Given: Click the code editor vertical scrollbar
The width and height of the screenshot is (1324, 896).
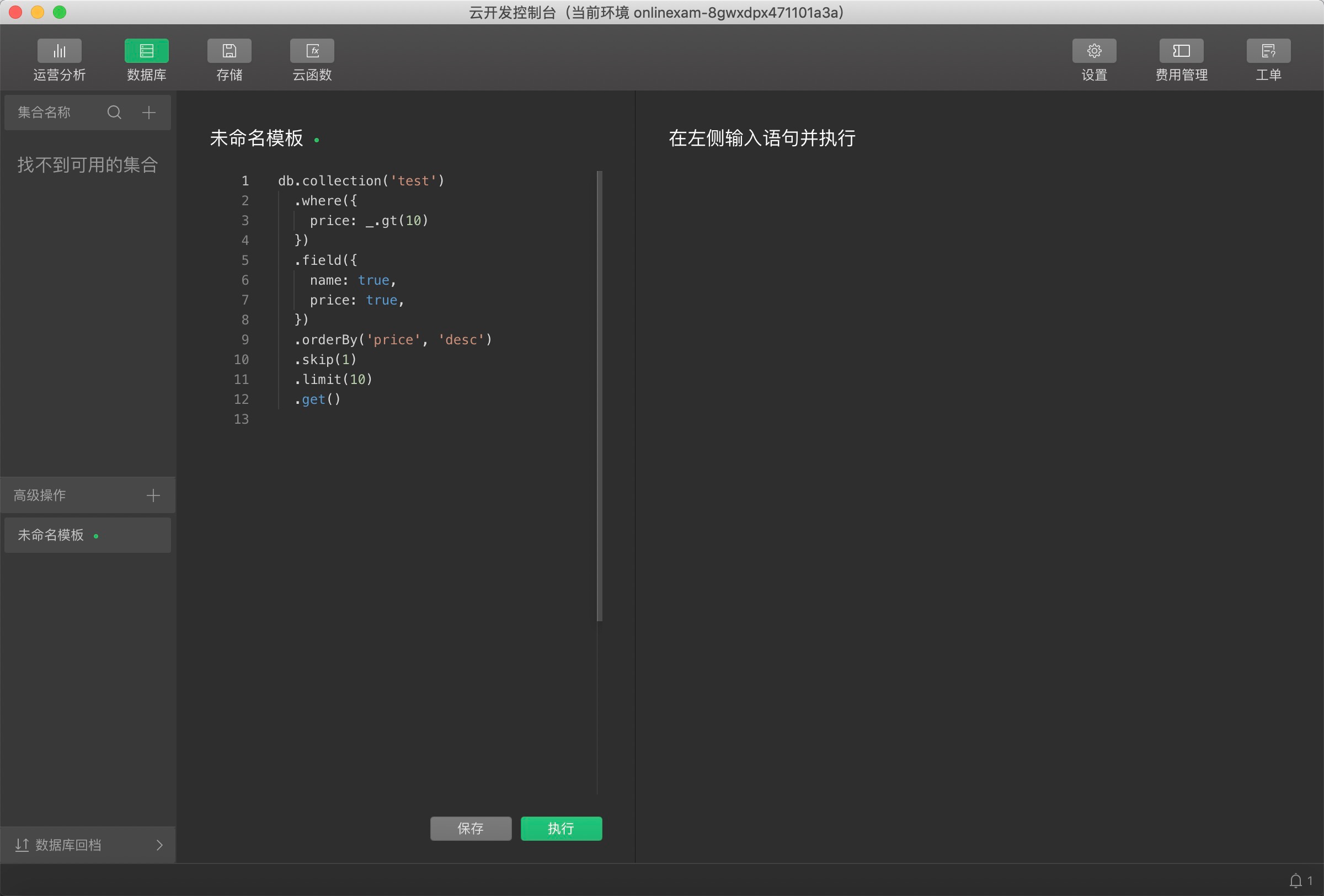Looking at the screenshot, I should pos(599,396).
